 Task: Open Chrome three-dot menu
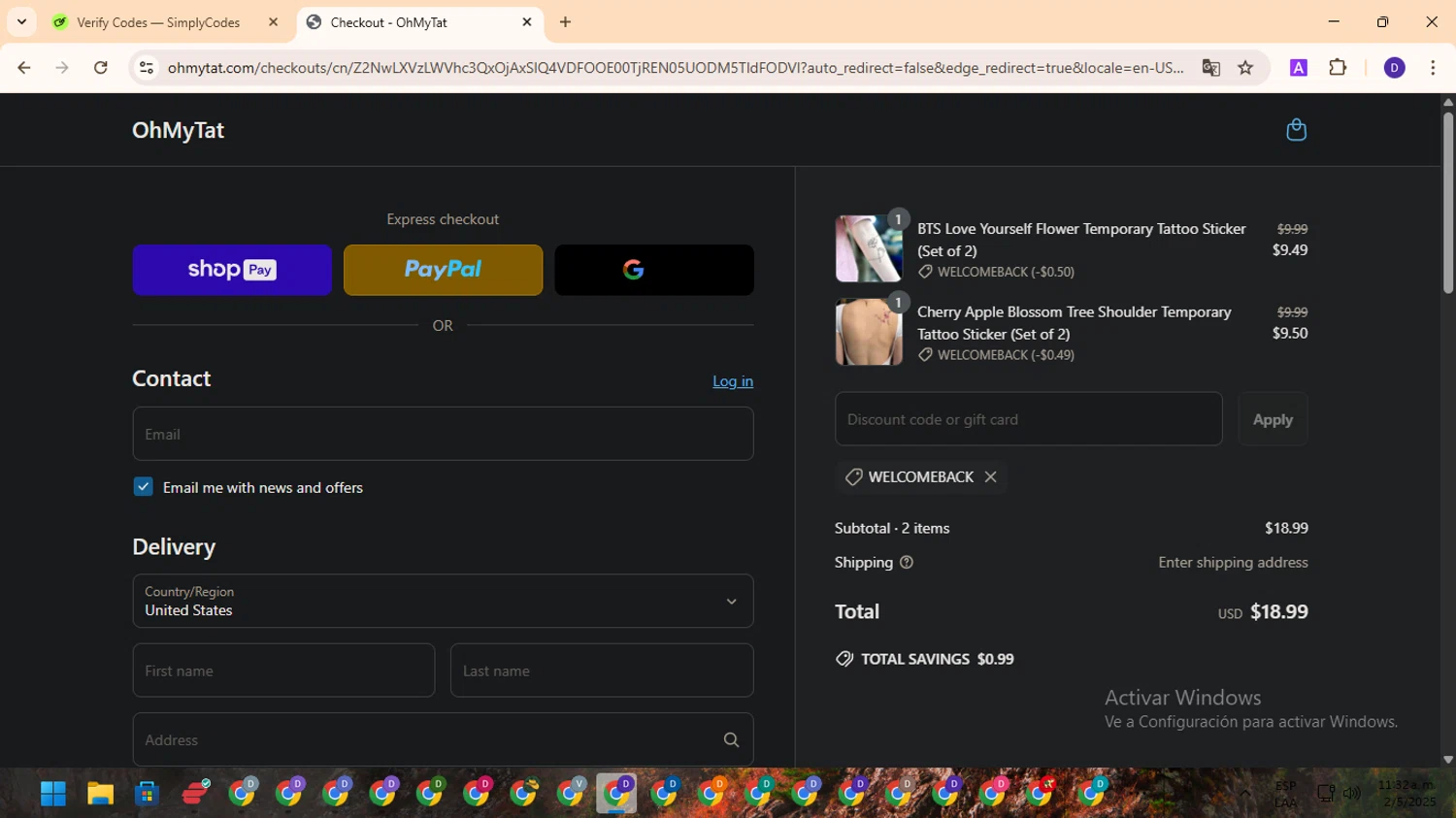click(1433, 68)
